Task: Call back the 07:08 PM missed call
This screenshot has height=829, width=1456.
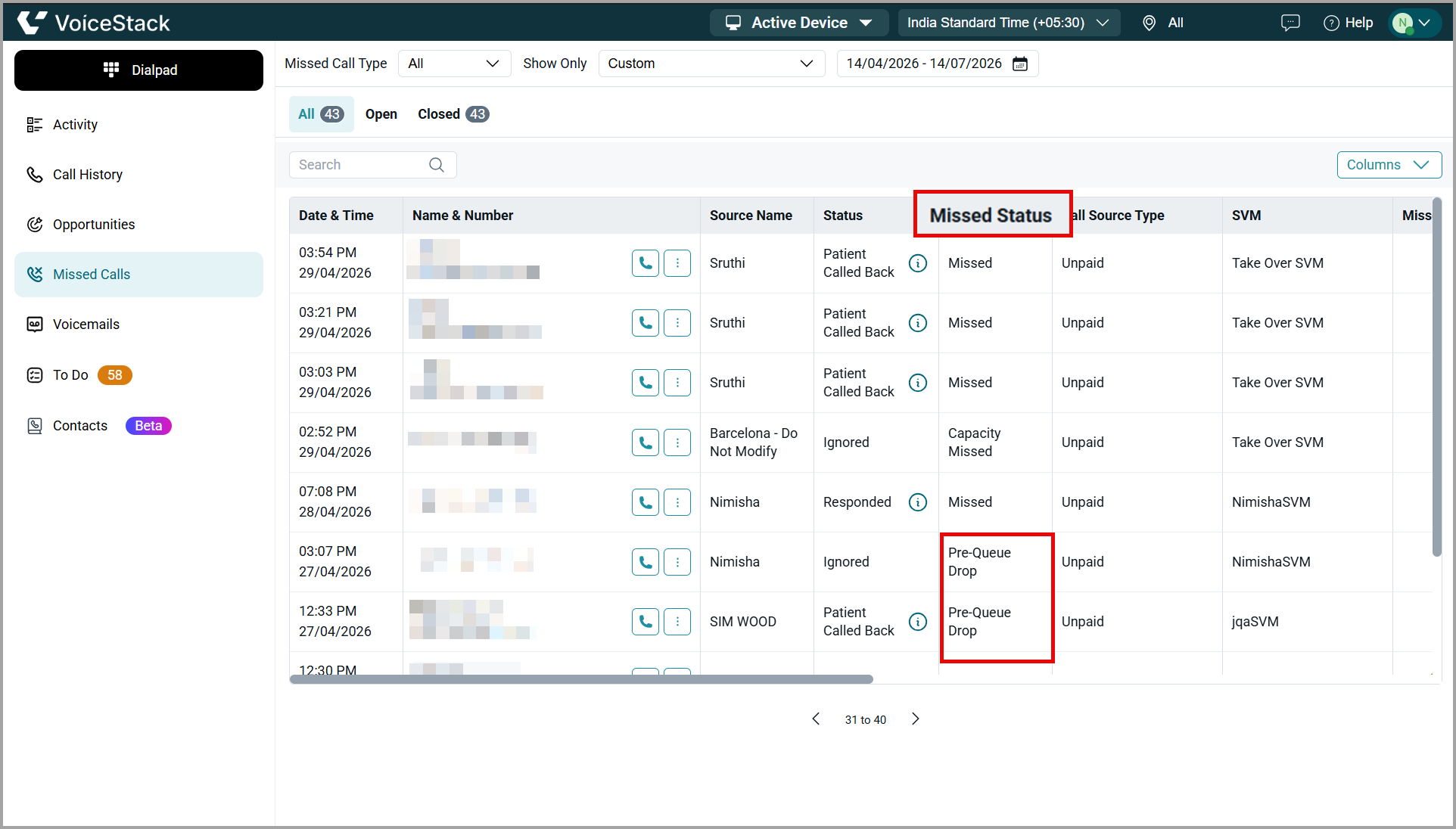Action: (646, 502)
